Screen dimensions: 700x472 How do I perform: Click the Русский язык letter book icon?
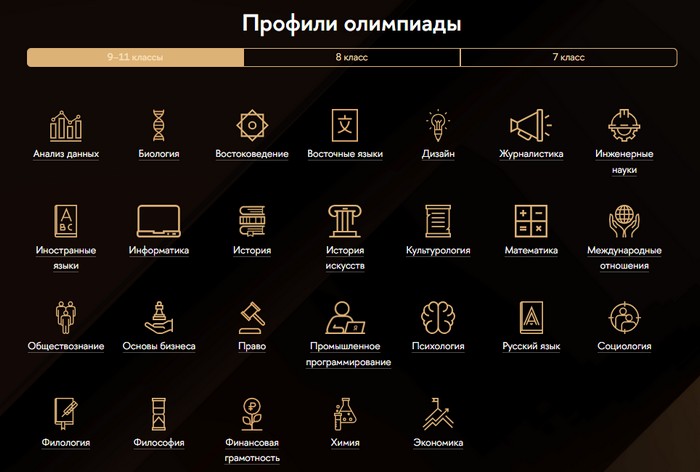(x=531, y=317)
